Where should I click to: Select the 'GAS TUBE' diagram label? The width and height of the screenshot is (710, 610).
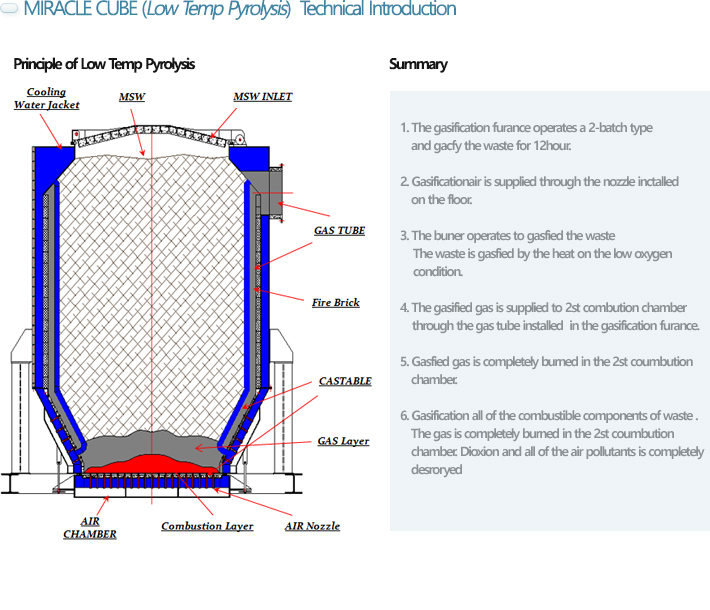(339, 231)
